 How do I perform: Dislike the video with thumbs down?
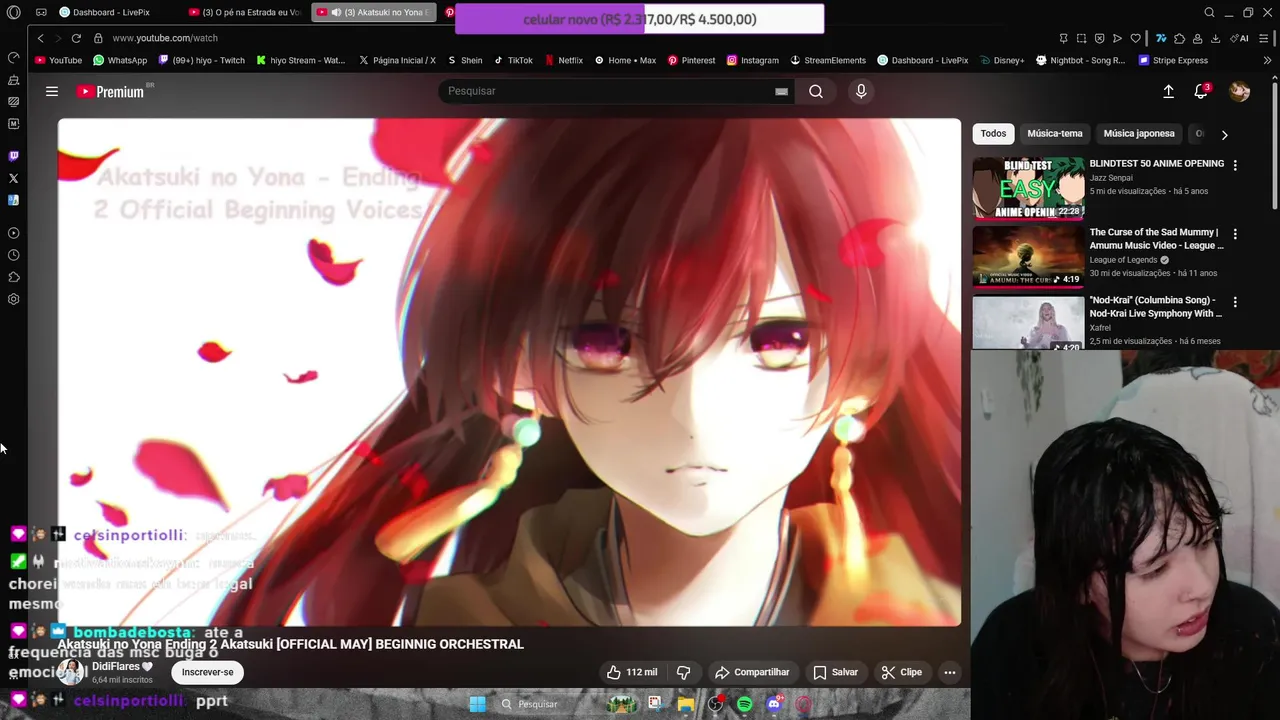[x=684, y=672]
